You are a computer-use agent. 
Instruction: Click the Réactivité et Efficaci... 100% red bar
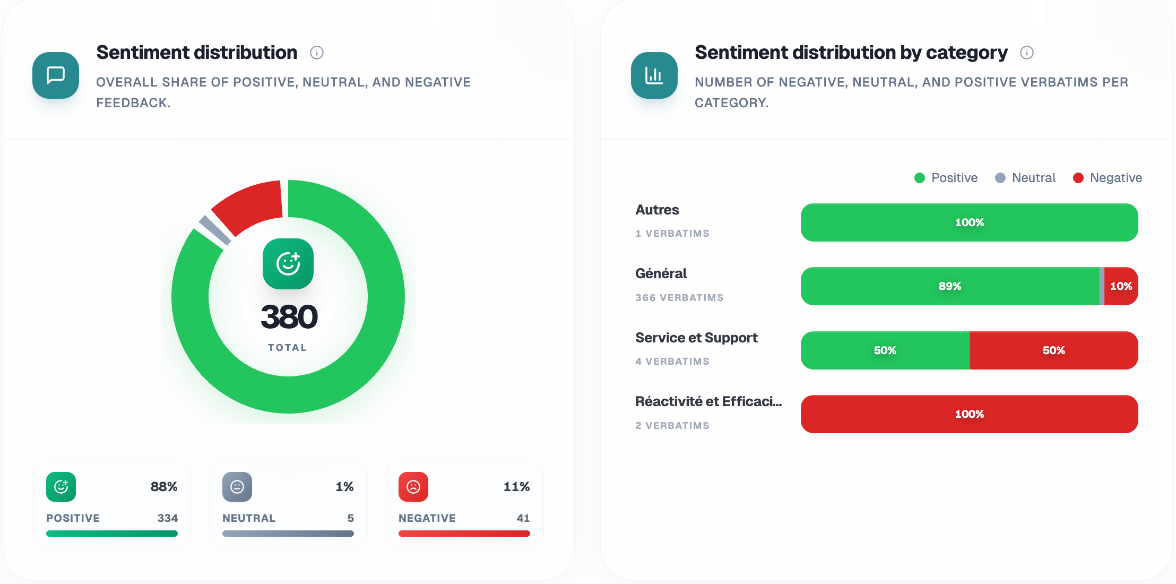click(x=969, y=414)
